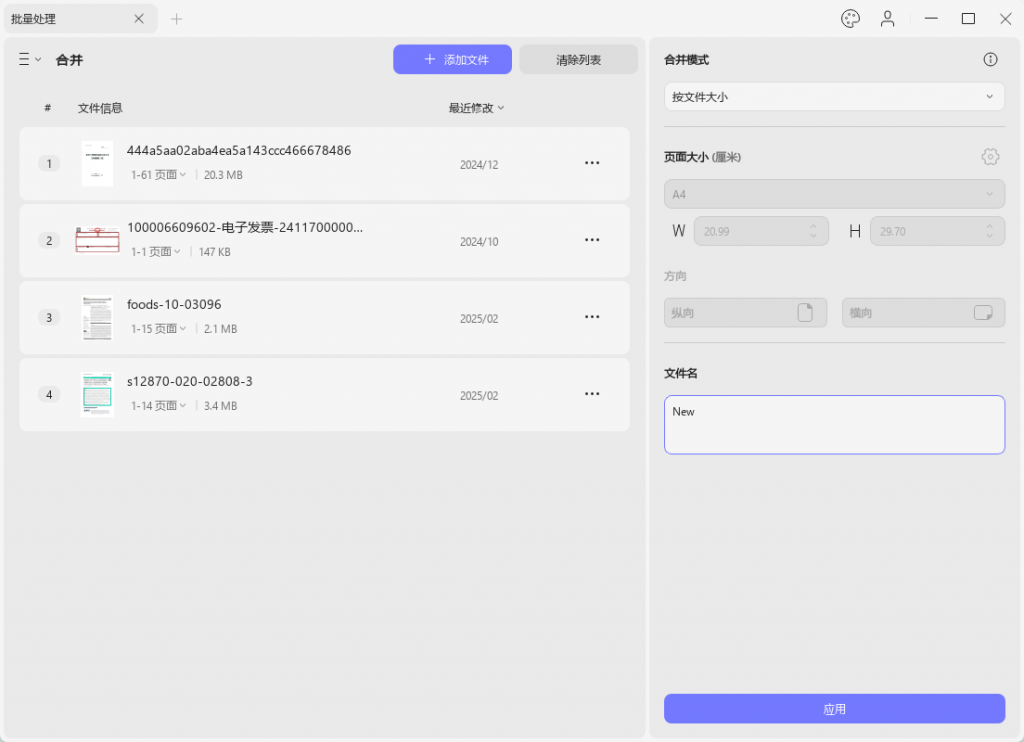Open the theme palette icon
Viewport: 1024px width, 742px height.
click(850, 19)
